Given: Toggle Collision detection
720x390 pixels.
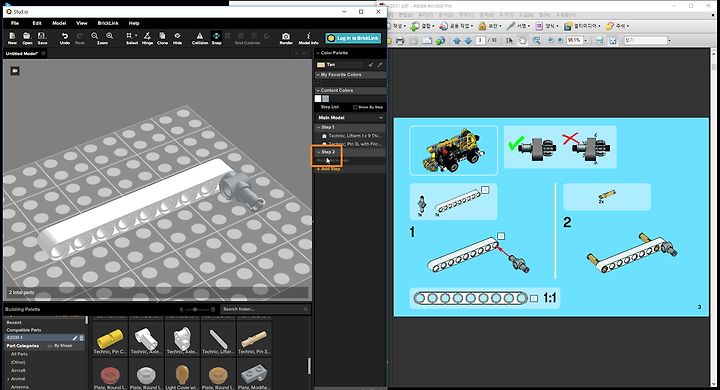Looking at the screenshot, I should tap(200, 38).
